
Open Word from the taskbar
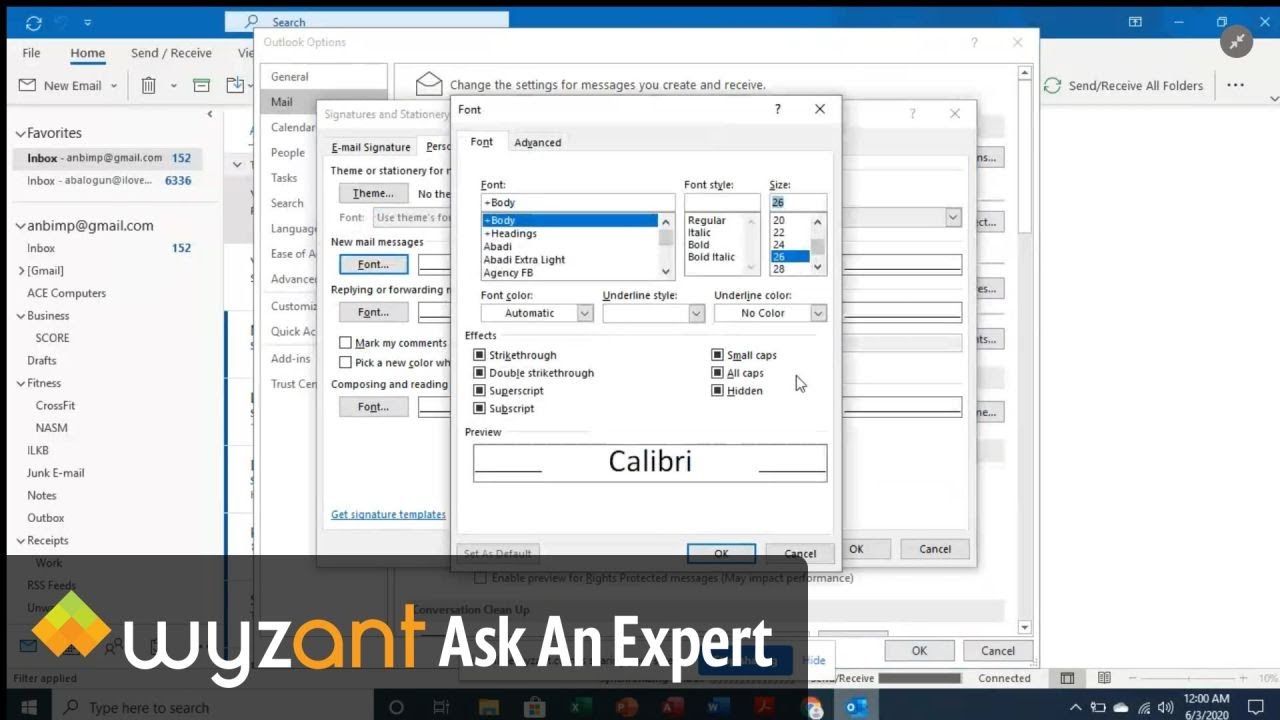point(716,707)
